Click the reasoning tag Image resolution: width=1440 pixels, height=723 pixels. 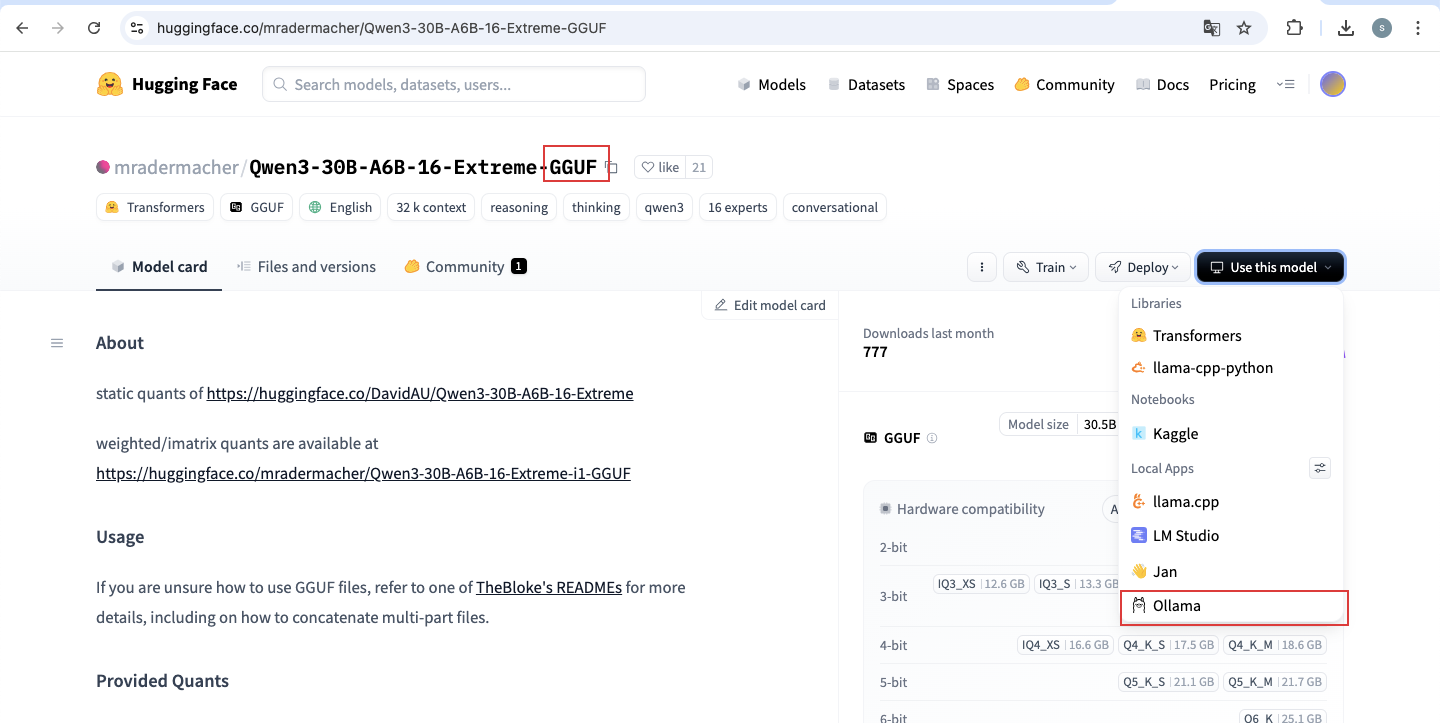[519, 207]
